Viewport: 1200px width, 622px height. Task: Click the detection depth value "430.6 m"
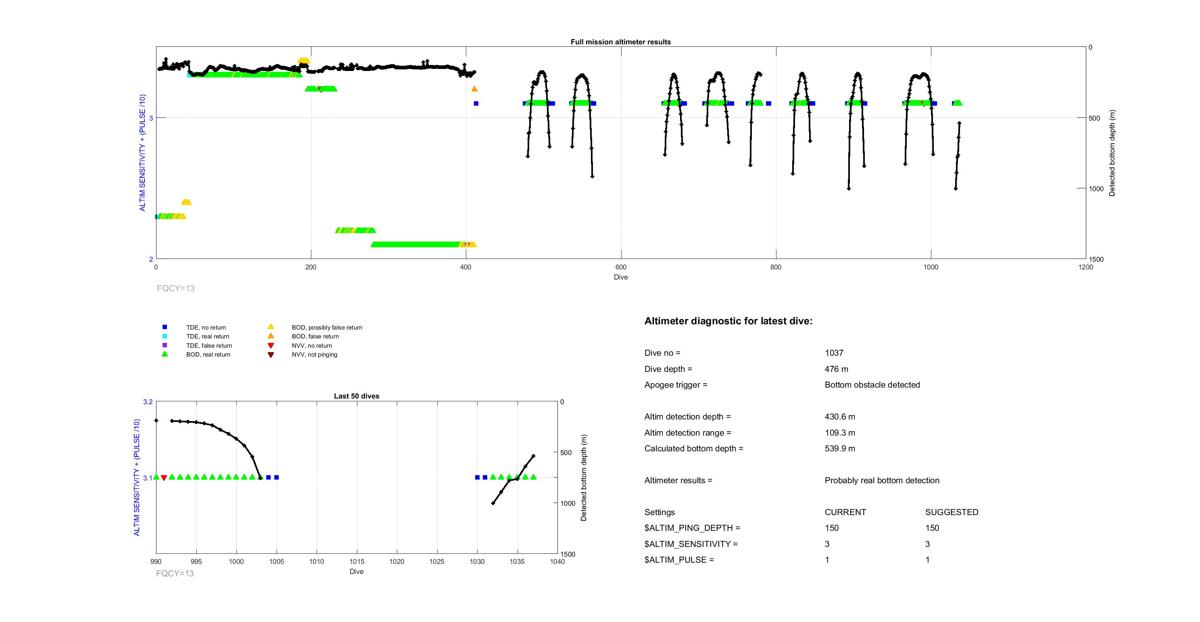840,417
